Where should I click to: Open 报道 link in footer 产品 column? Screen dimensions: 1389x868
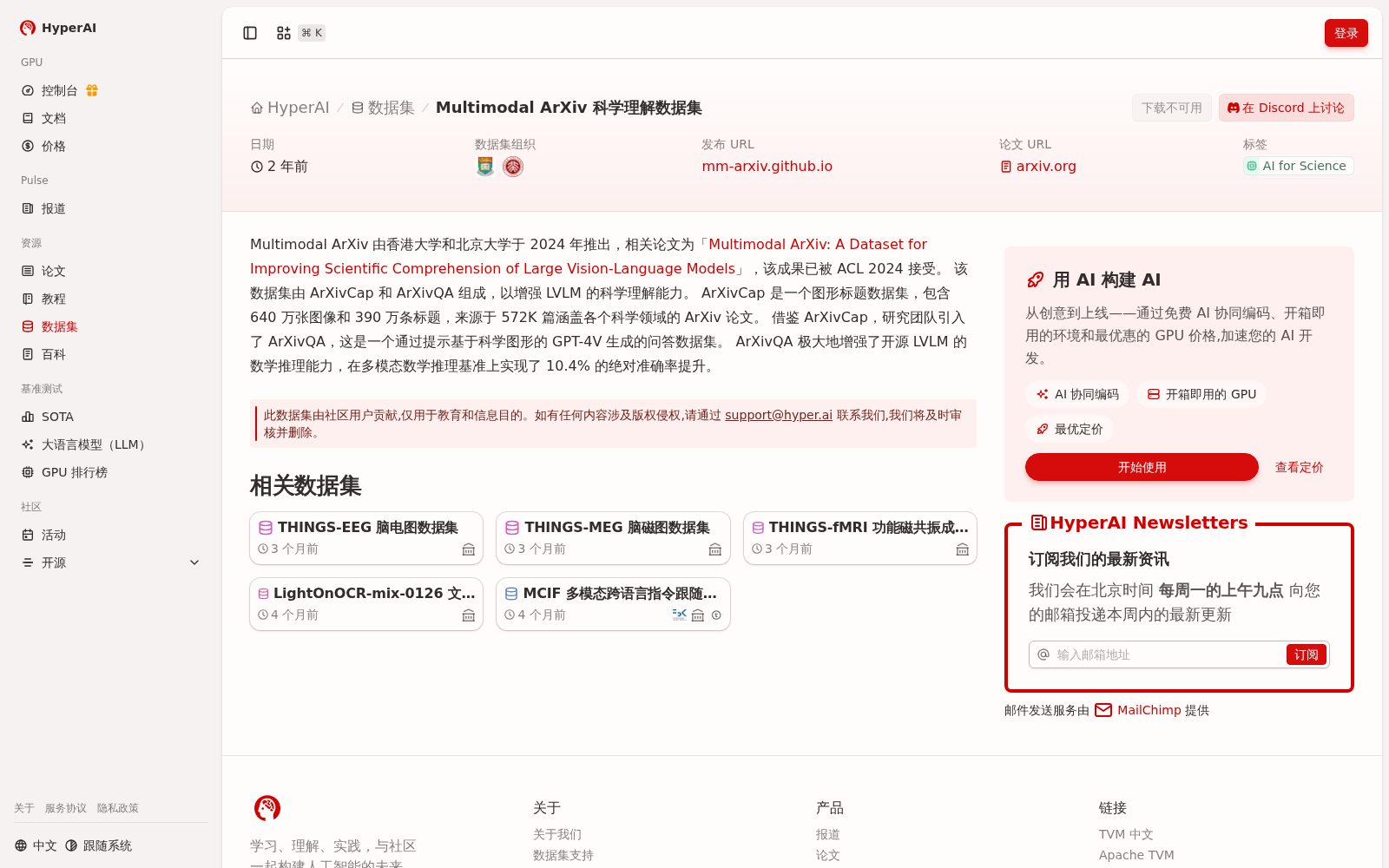pyautogui.click(x=828, y=834)
